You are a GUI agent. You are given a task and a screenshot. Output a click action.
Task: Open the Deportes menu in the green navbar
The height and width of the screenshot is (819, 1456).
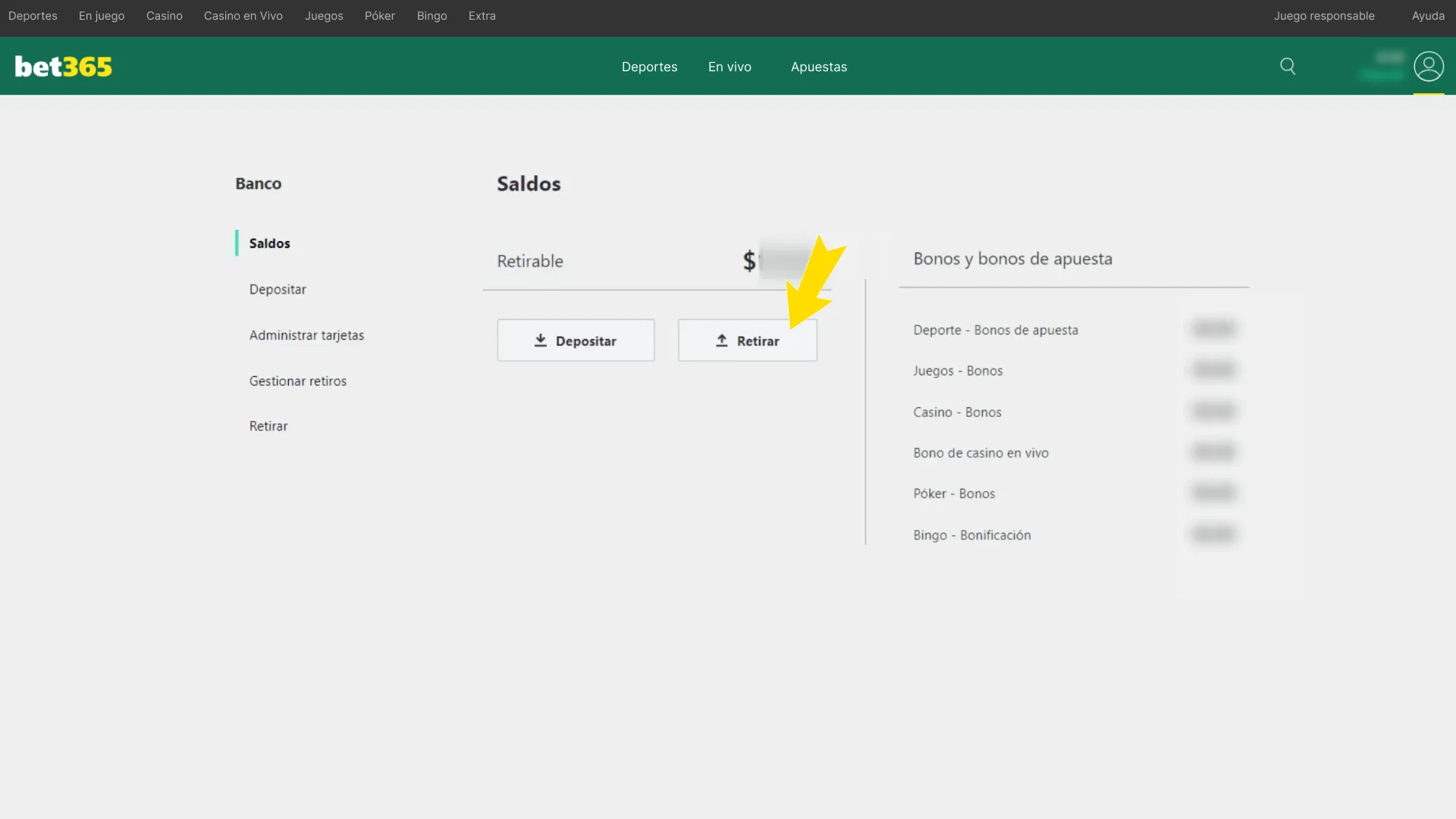click(649, 67)
